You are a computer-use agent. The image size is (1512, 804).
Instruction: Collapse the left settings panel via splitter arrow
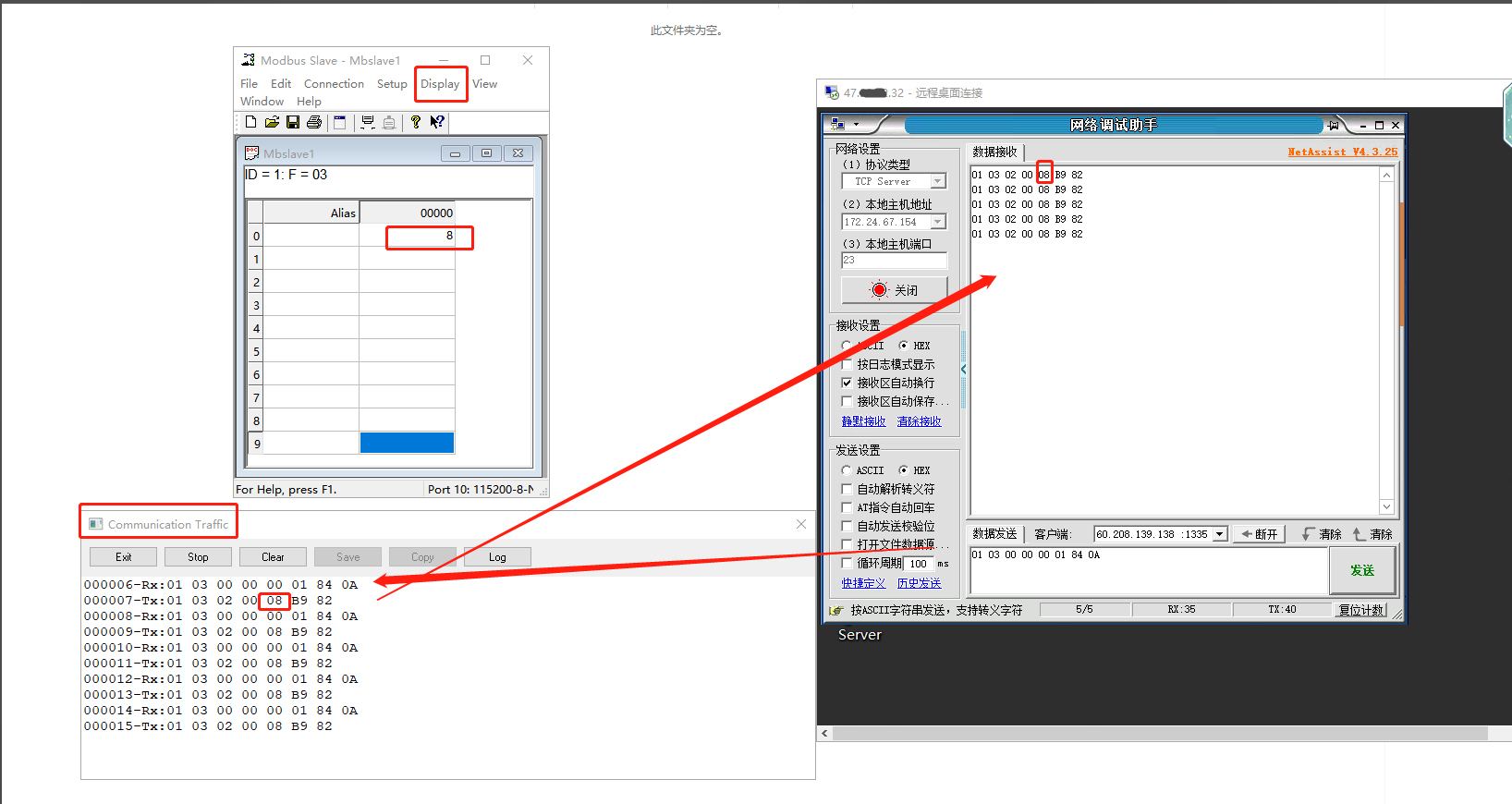point(963,370)
